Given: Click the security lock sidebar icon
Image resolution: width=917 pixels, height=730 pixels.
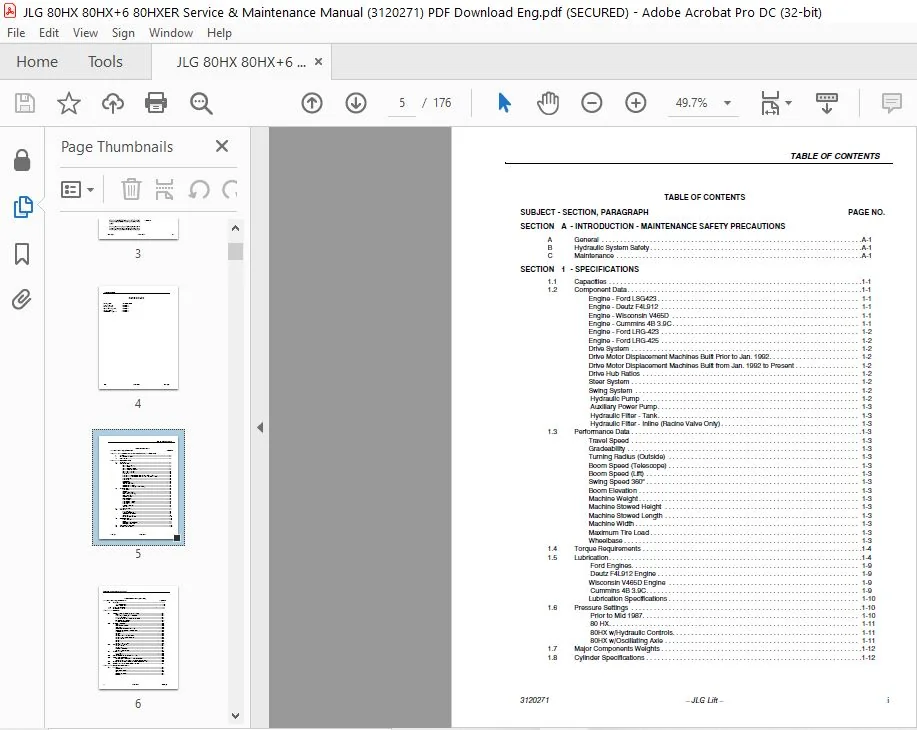Looking at the screenshot, I should pyautogui.click(x=22, y=160).
